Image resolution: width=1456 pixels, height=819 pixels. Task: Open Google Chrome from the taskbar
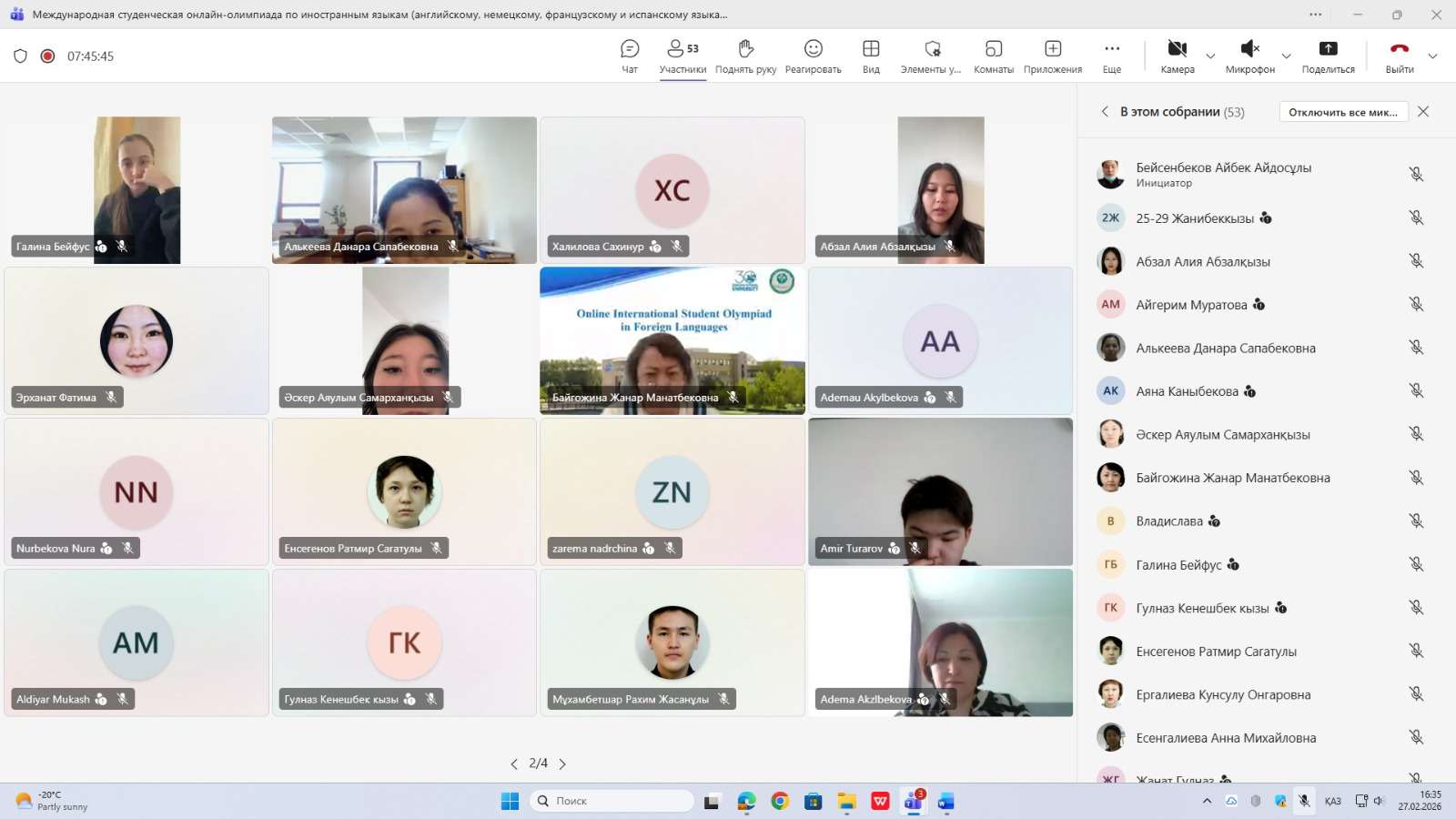tap(780, 801)
